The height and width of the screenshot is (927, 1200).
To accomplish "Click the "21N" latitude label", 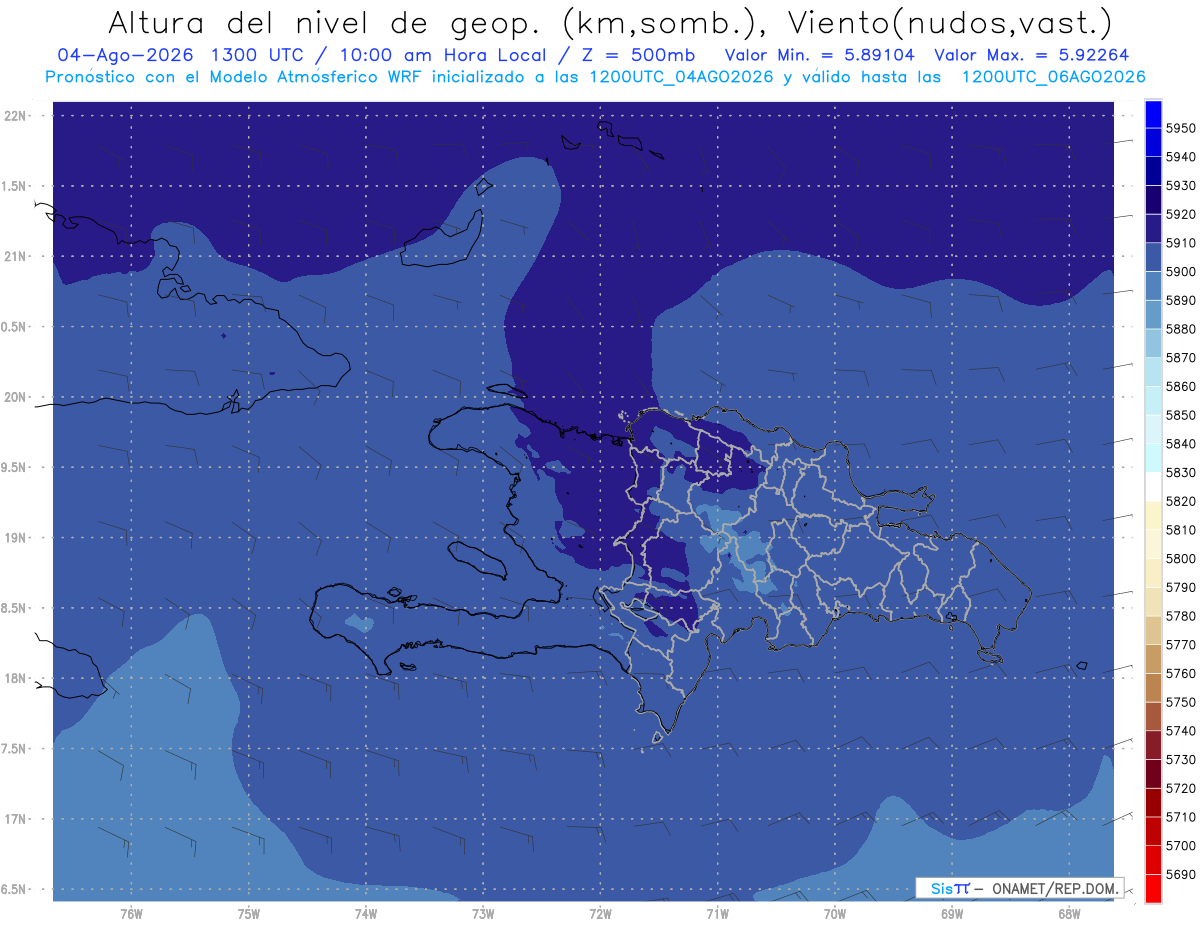I will (x=16, y=257).
